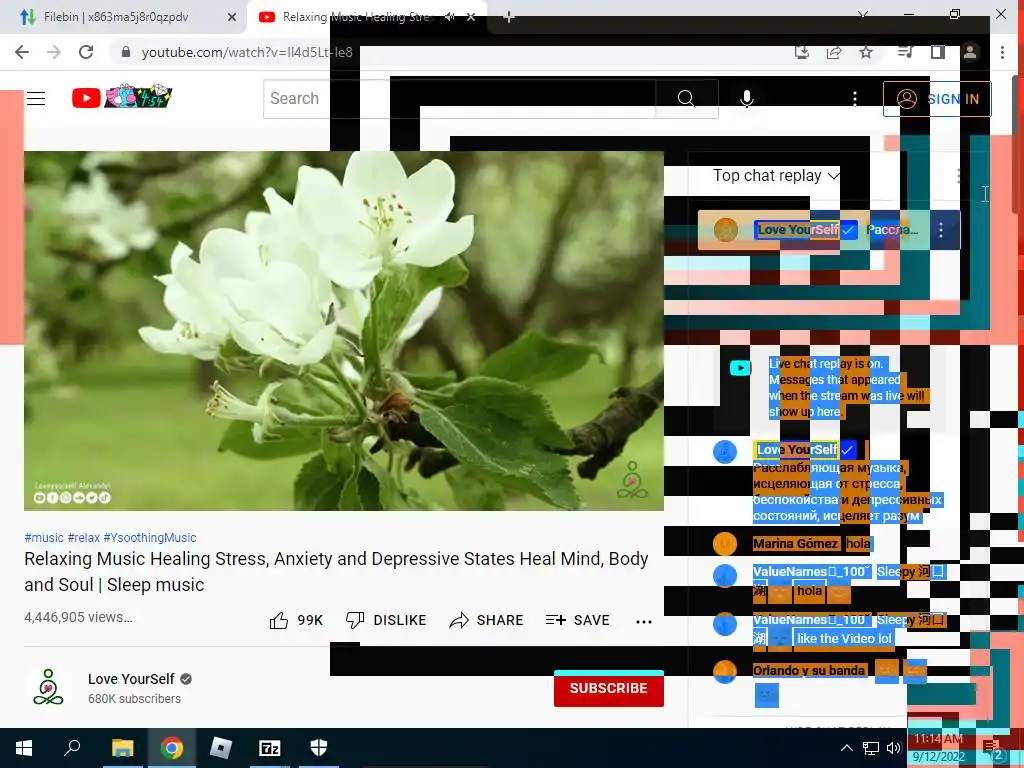Open options on pinned Love YourSelf message

(940, 230)
